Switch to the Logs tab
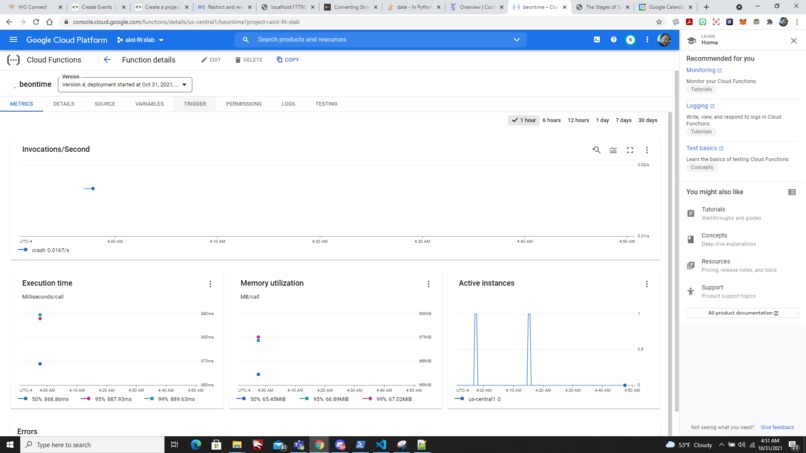806x453 pixels. tap(288, 104)
